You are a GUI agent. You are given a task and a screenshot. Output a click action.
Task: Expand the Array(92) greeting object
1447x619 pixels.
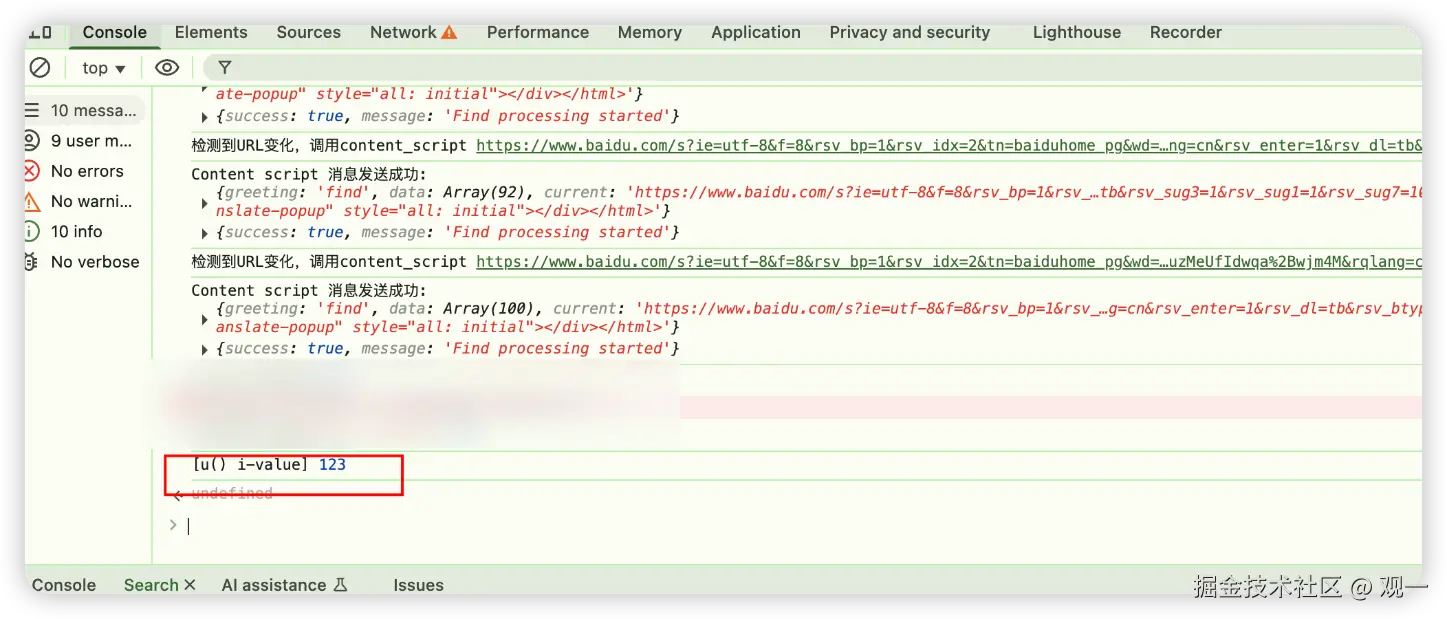[205, 203]
